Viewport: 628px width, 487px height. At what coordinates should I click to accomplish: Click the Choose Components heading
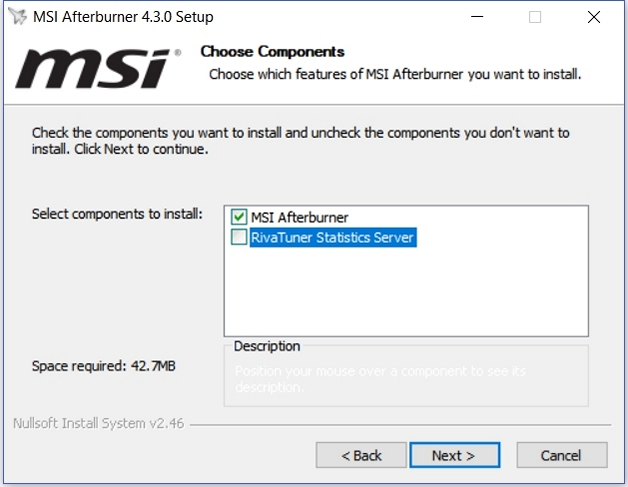click(272, 52)
